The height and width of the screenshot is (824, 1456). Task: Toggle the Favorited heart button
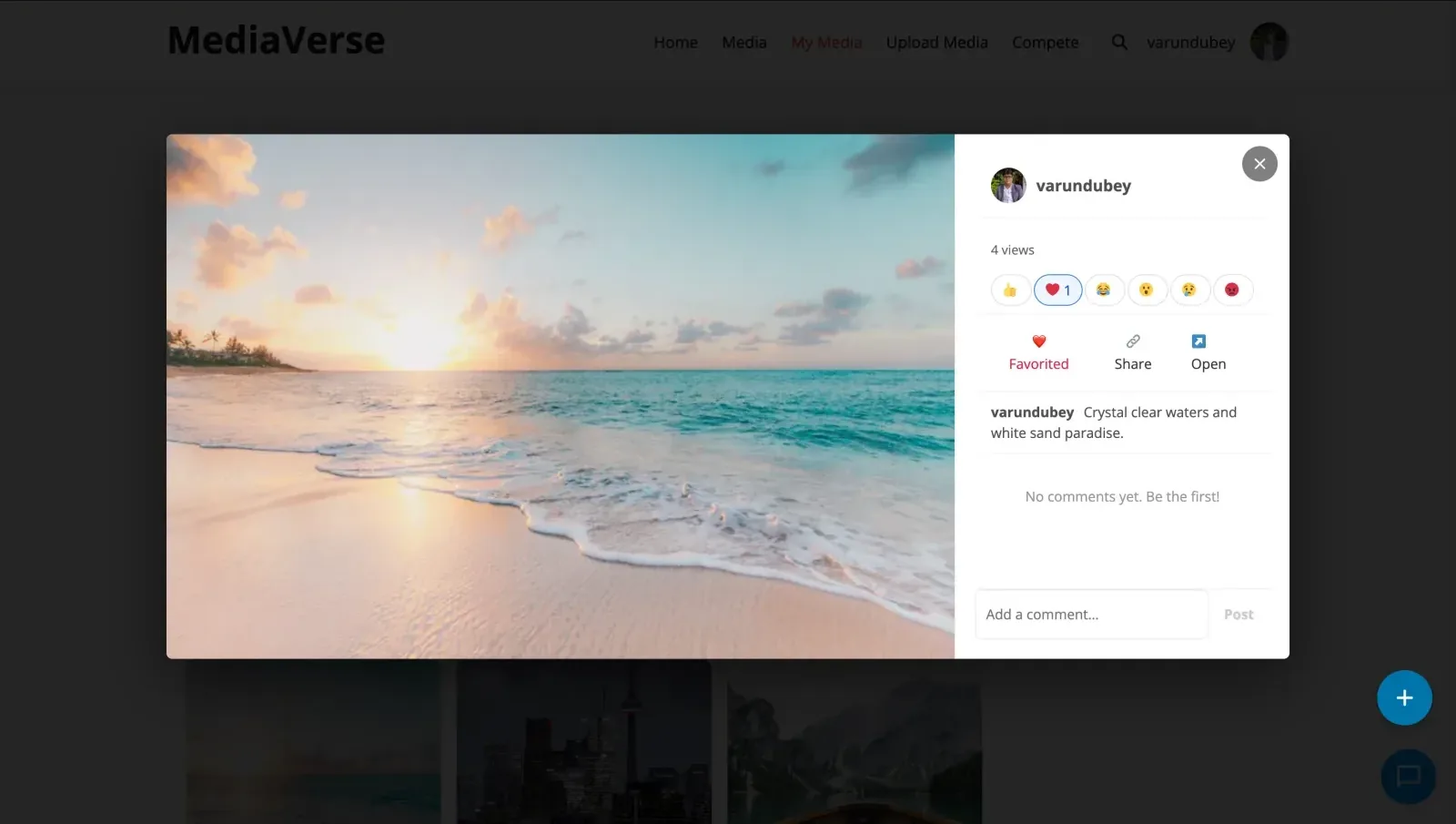tap(1038, 352)
